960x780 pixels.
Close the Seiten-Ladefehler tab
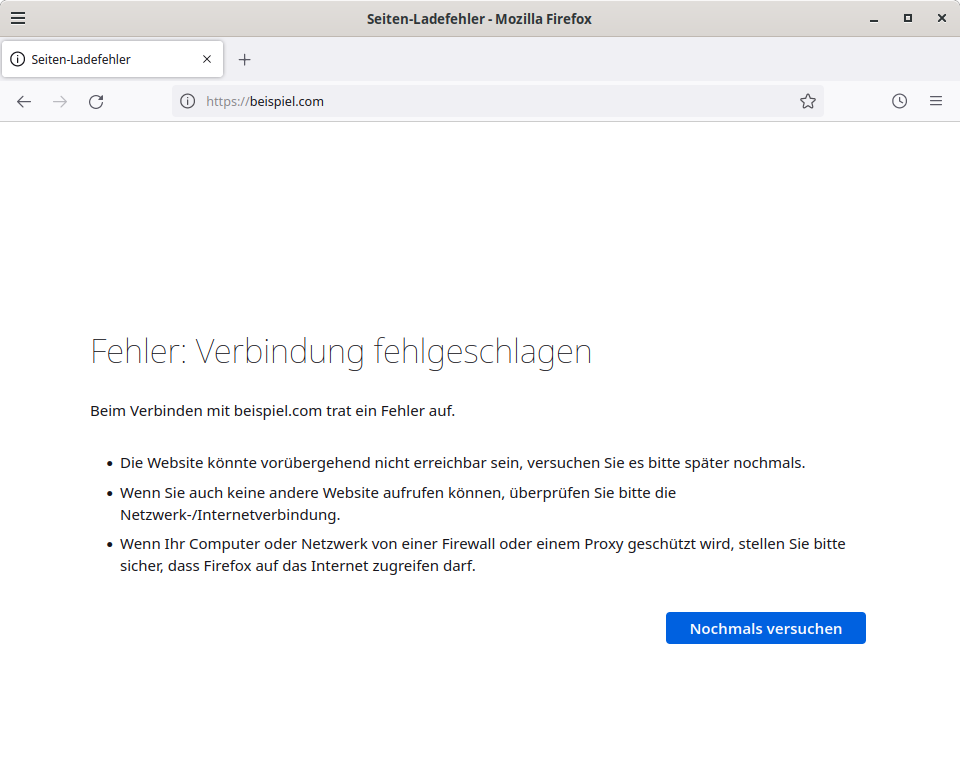[x=207, y=59]
